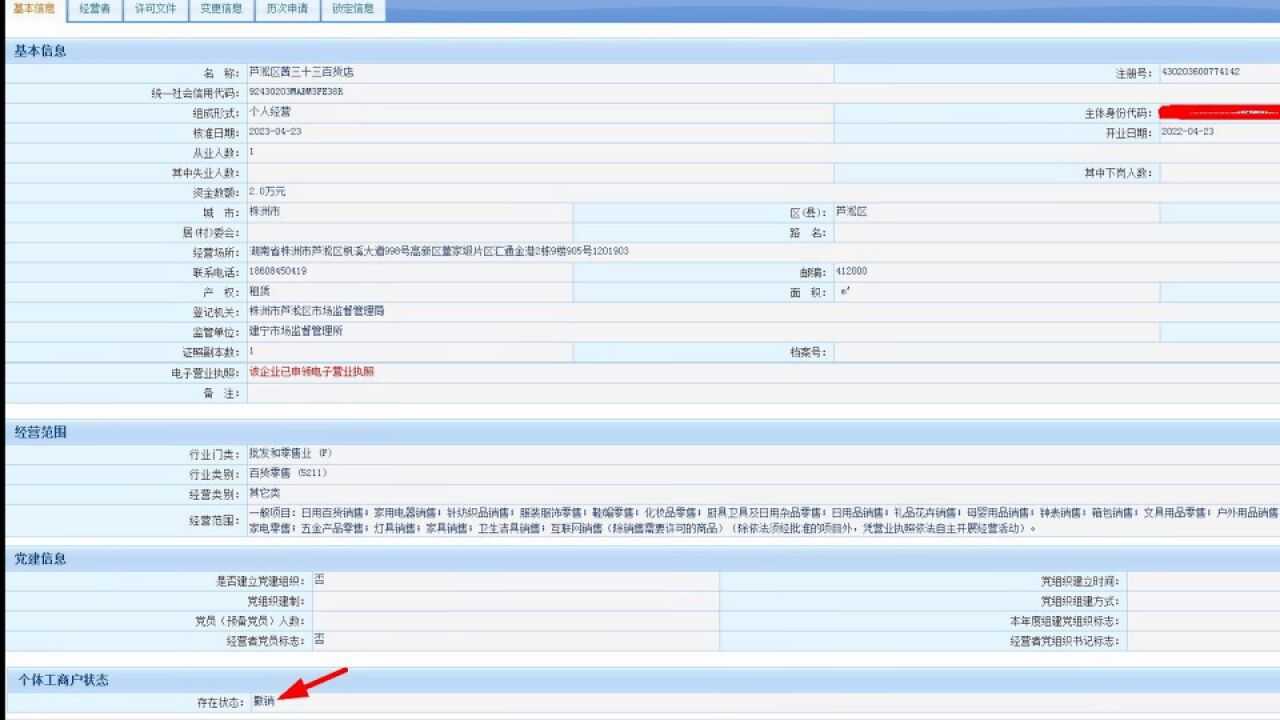Click the 基本信息 section header bar
This screenshot has width=1280, height=720.
[x=642, y=51]
